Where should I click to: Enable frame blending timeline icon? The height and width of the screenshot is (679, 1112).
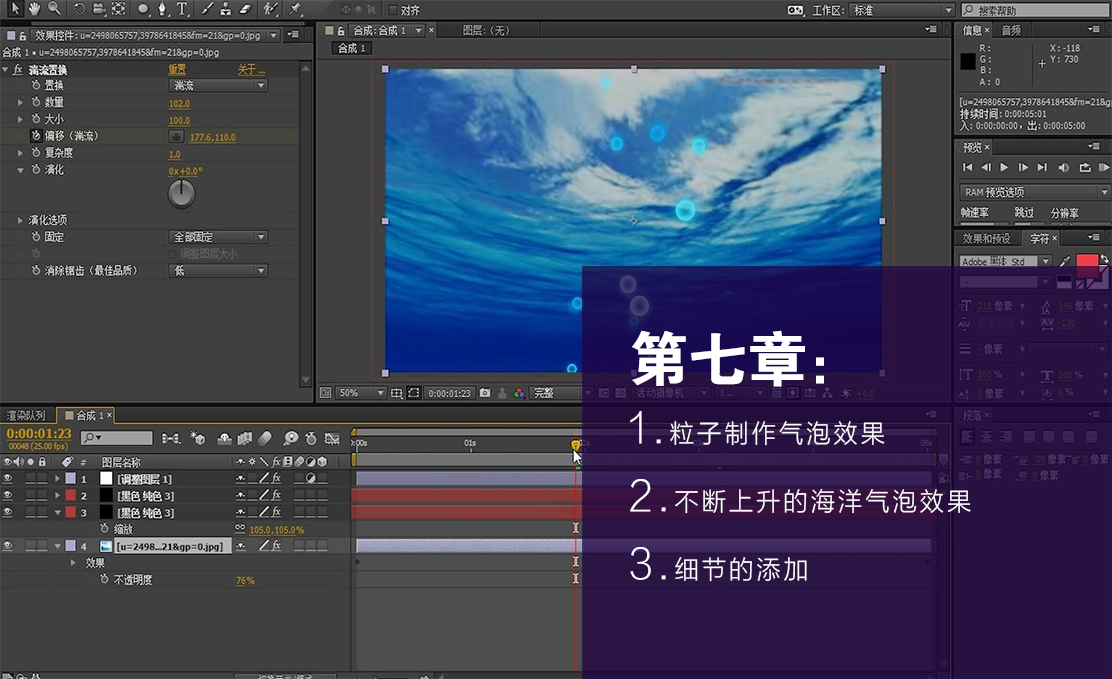(x=245, y=438)
